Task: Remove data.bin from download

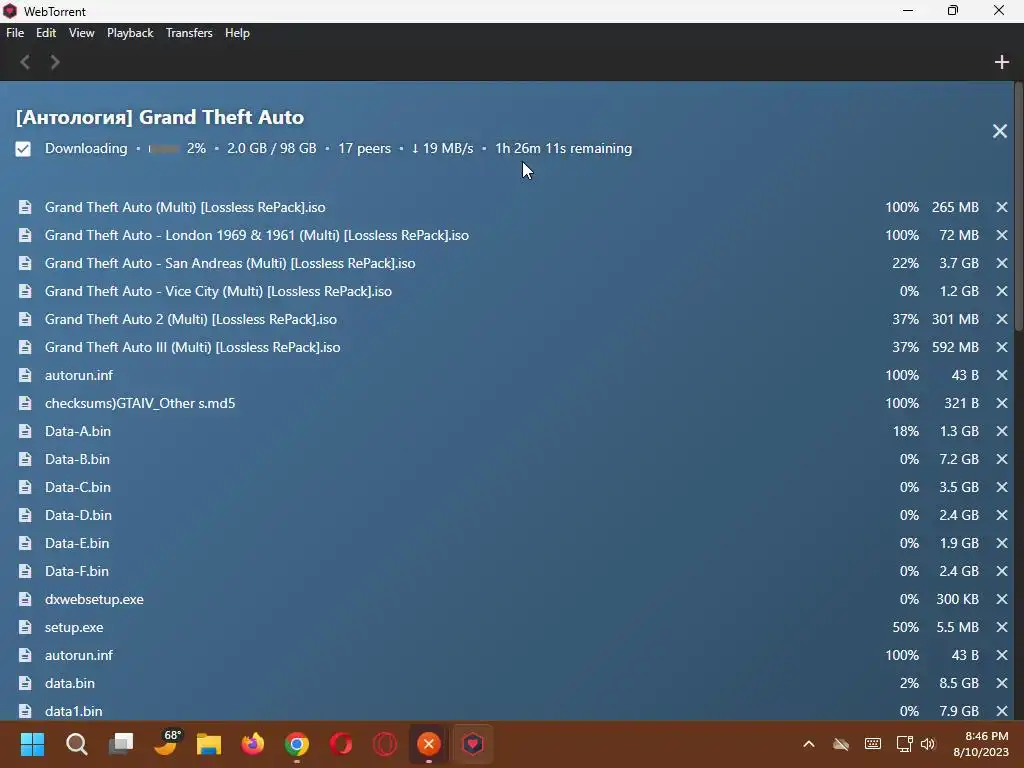Action: [1002, 683]
